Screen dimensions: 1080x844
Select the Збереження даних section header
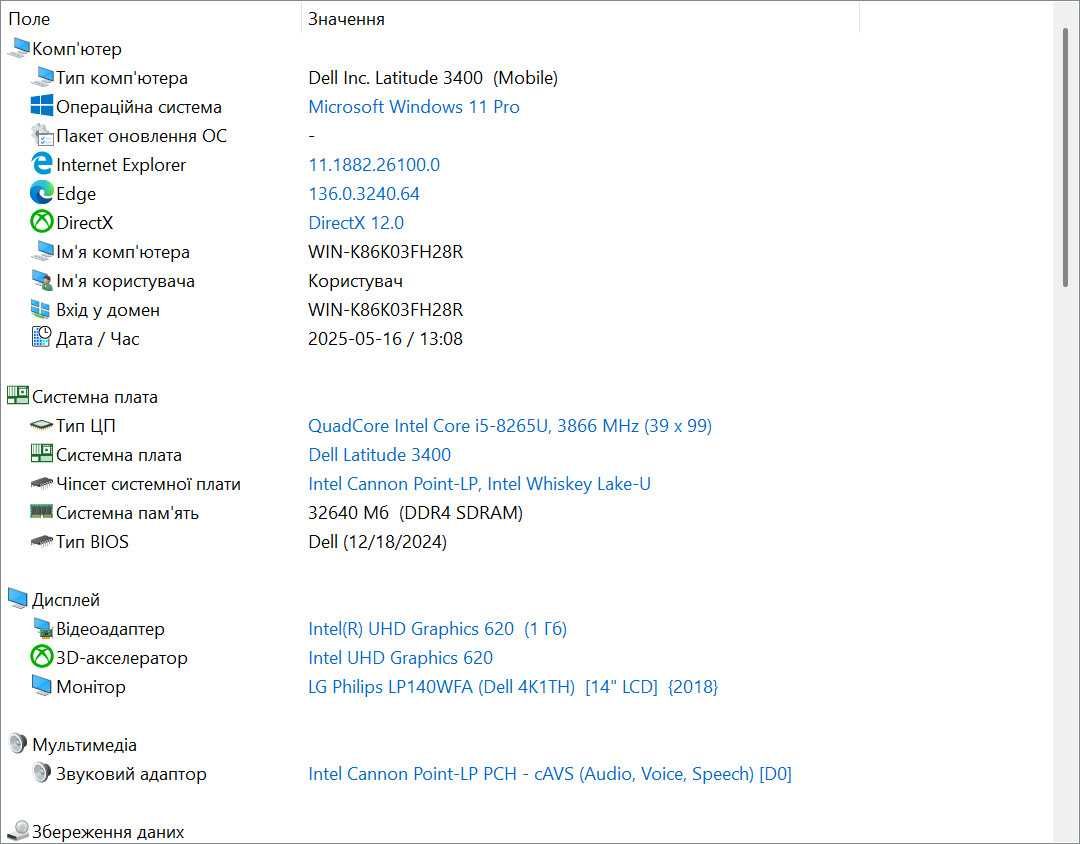click(x=108, y=832)
